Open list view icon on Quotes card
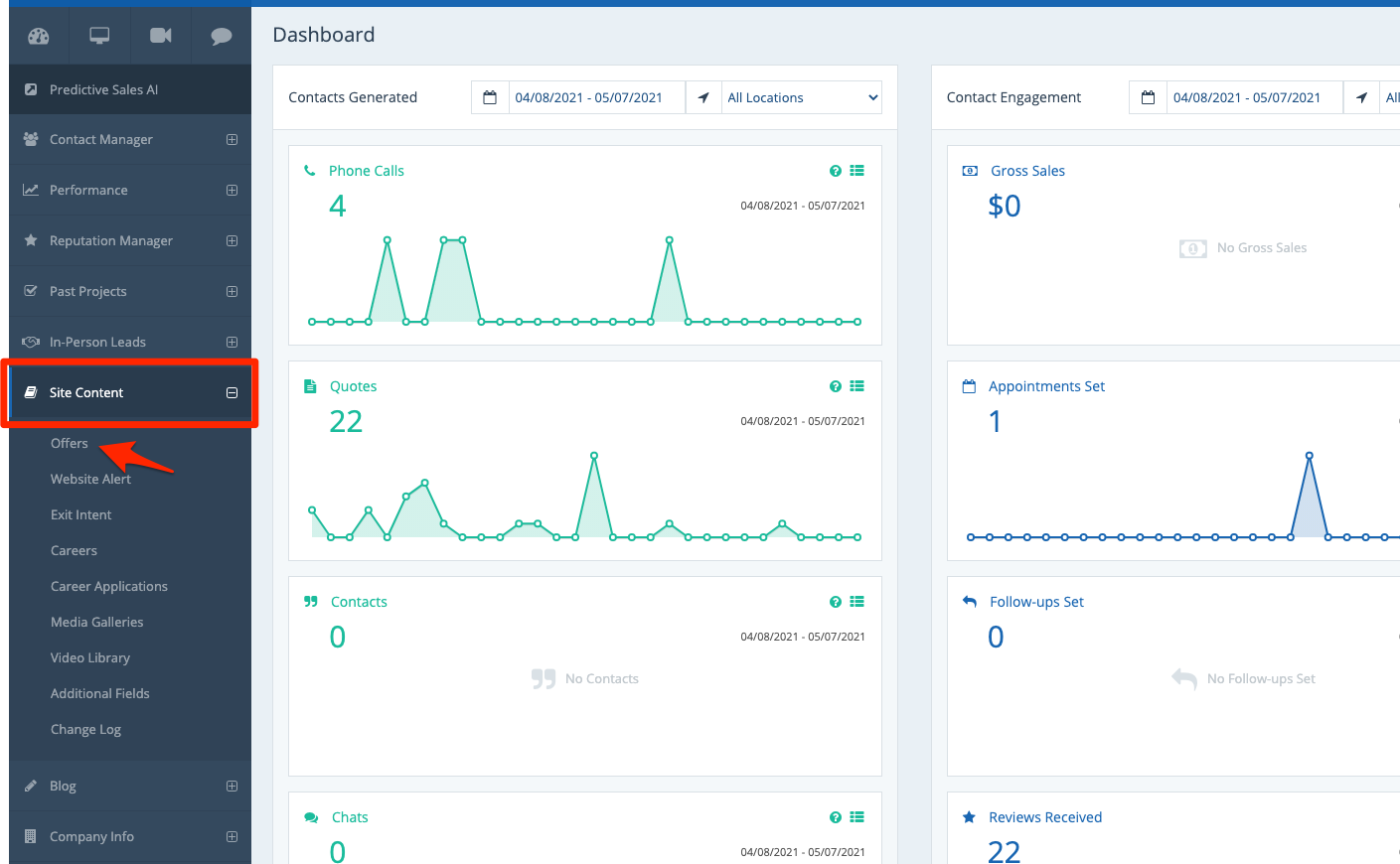Viewport: 1400px width, 864px height. tap(856, 386)
